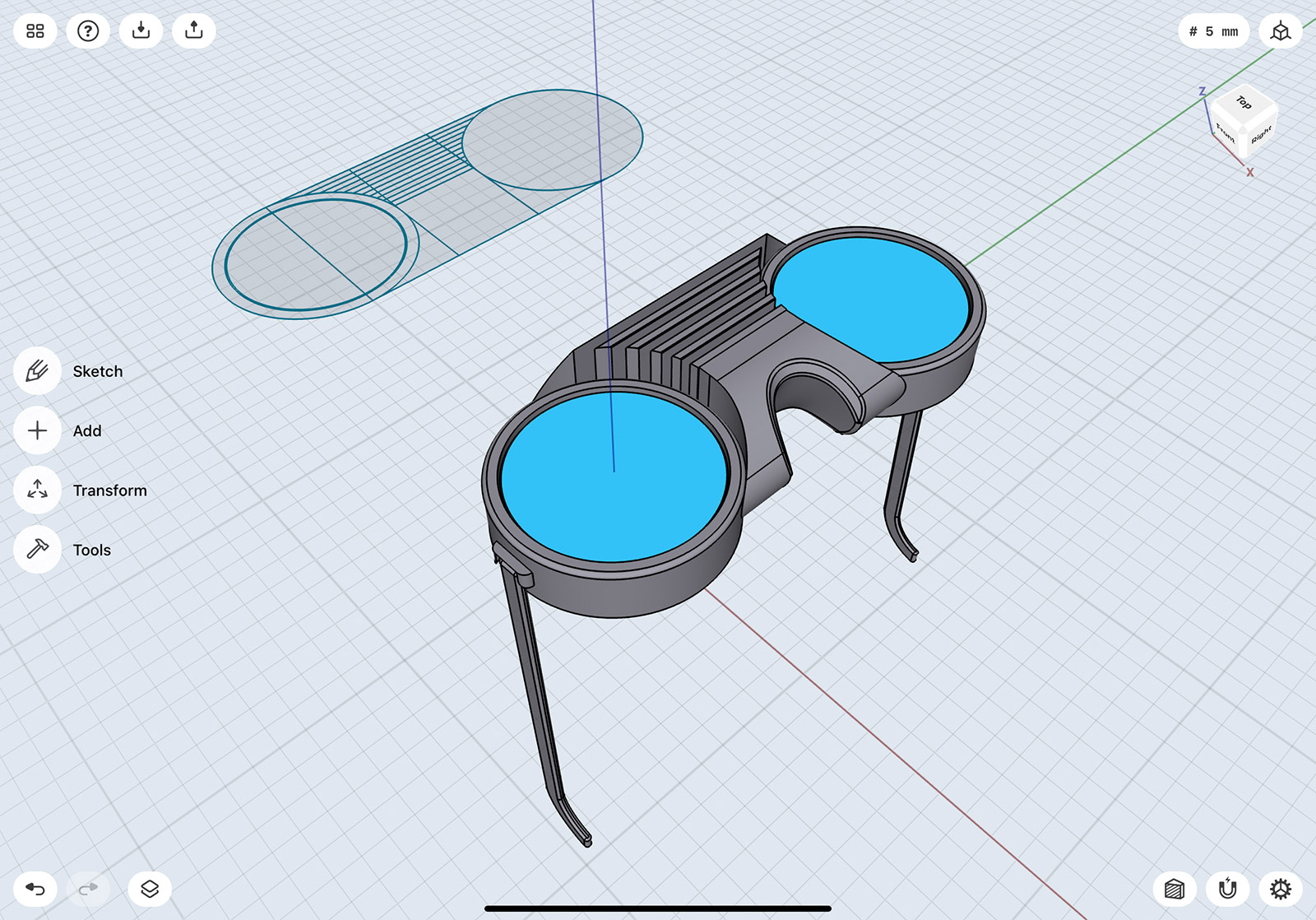
Task: Select the Front face of orientation cube
Action: point(1227,132)
